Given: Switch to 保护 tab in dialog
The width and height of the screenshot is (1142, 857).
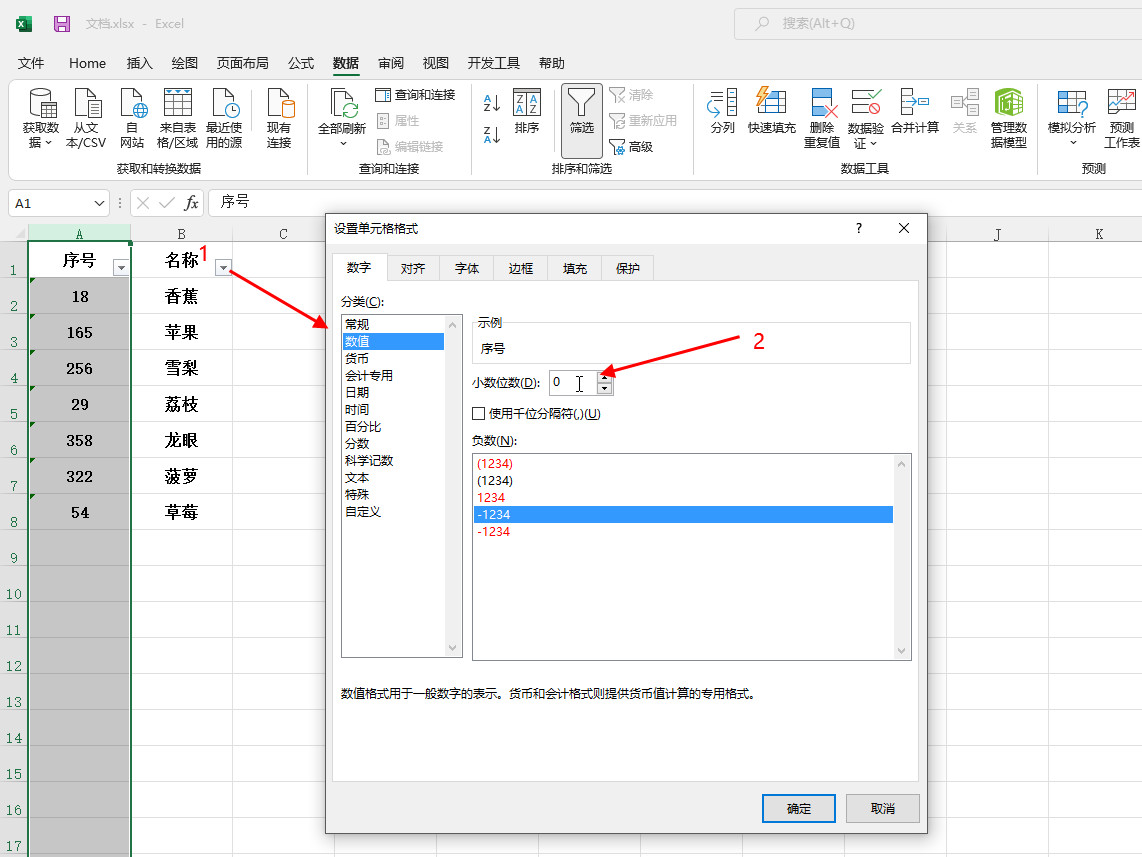Looking at the screenshot, I should 628,269.
